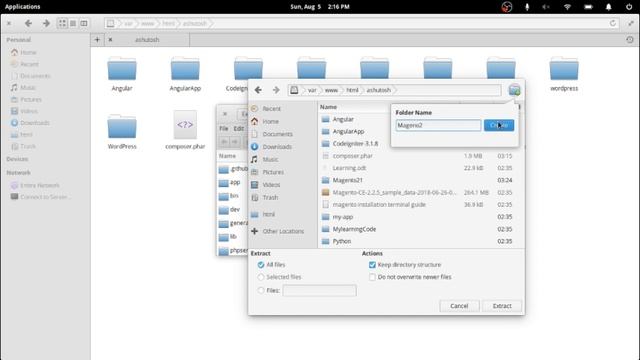The height and width of the screenshot is (360, 640).
Task: Open the notifications bell in top panel
Action: [x=609, y=7]
